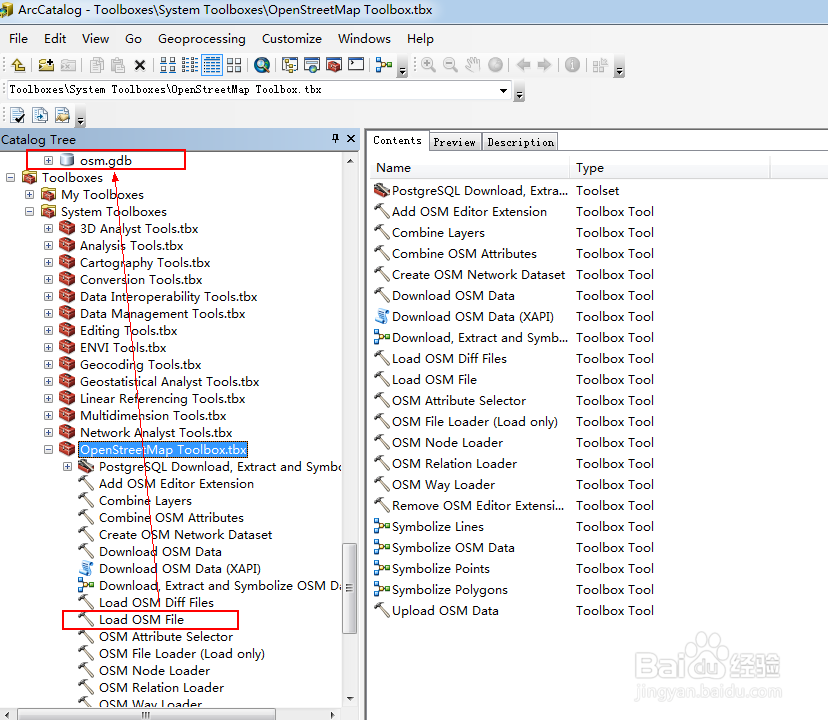Screen dimensions: 828x720
Task: Expand the My Toolboxes node
Action: pos(30,194)
